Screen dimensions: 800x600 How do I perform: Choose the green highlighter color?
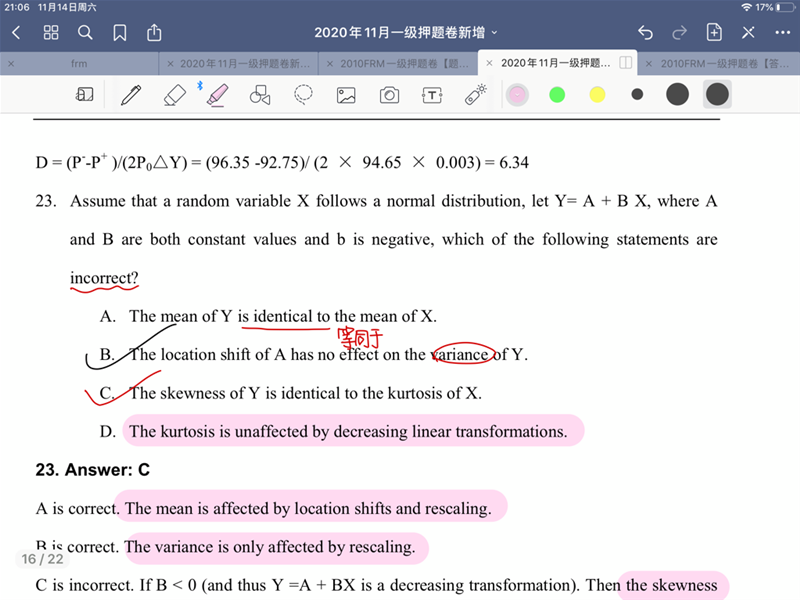point(557,95)
